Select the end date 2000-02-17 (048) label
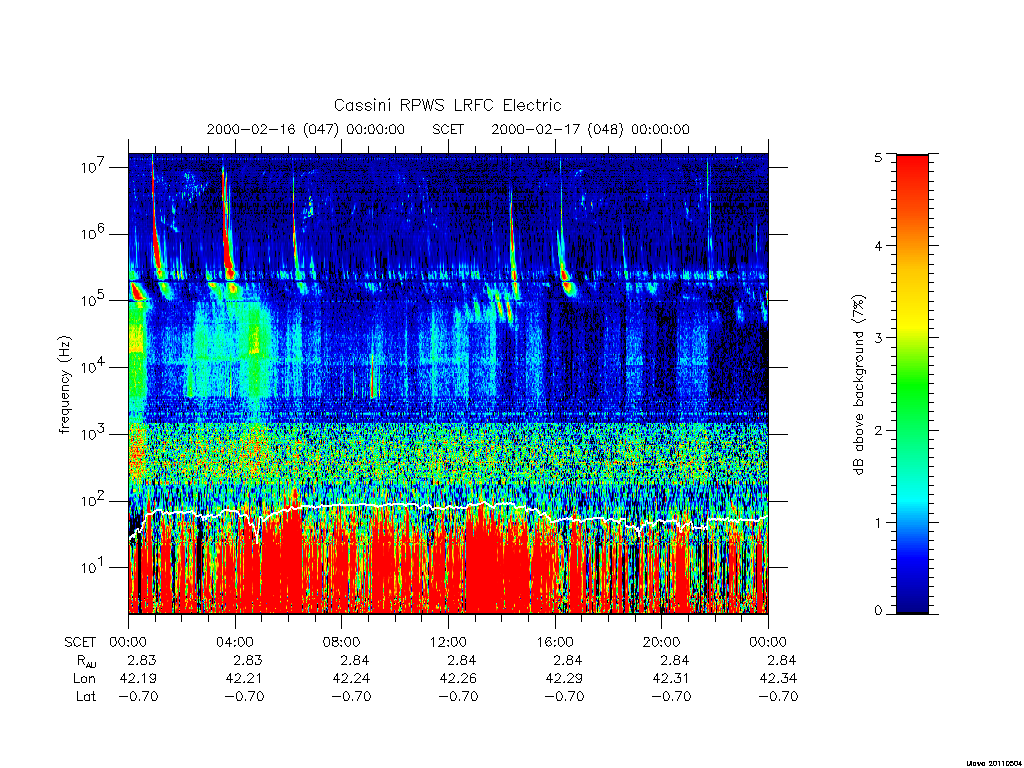 [590, 129]
